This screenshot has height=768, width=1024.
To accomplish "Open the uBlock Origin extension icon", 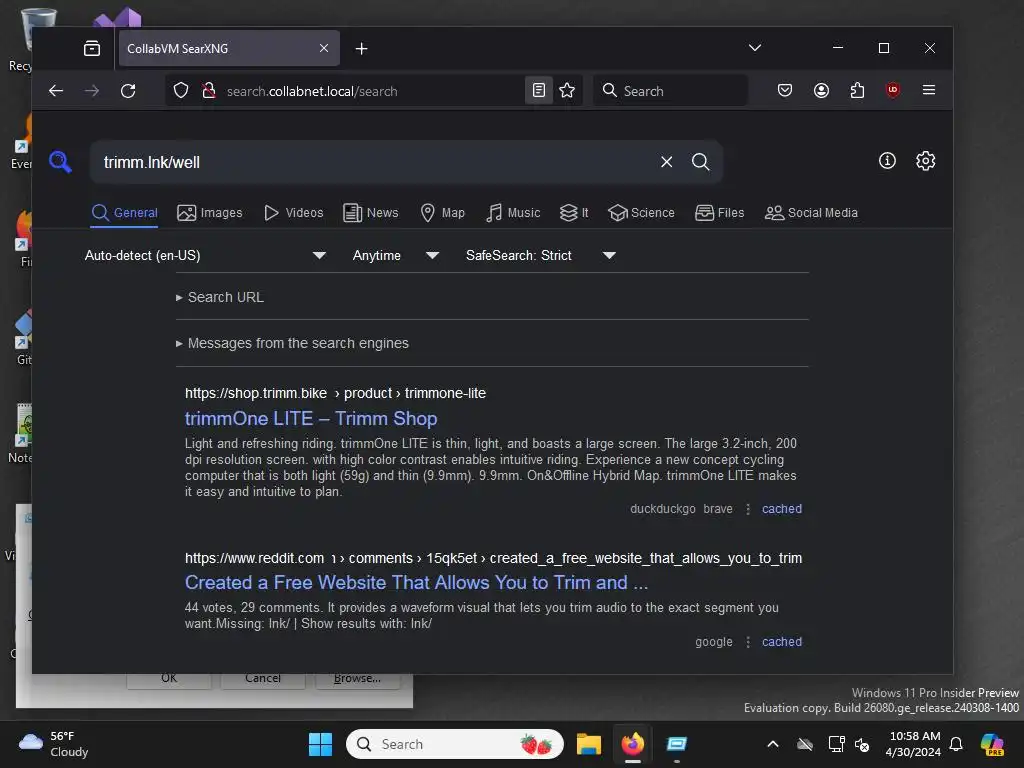I will 893,90.
